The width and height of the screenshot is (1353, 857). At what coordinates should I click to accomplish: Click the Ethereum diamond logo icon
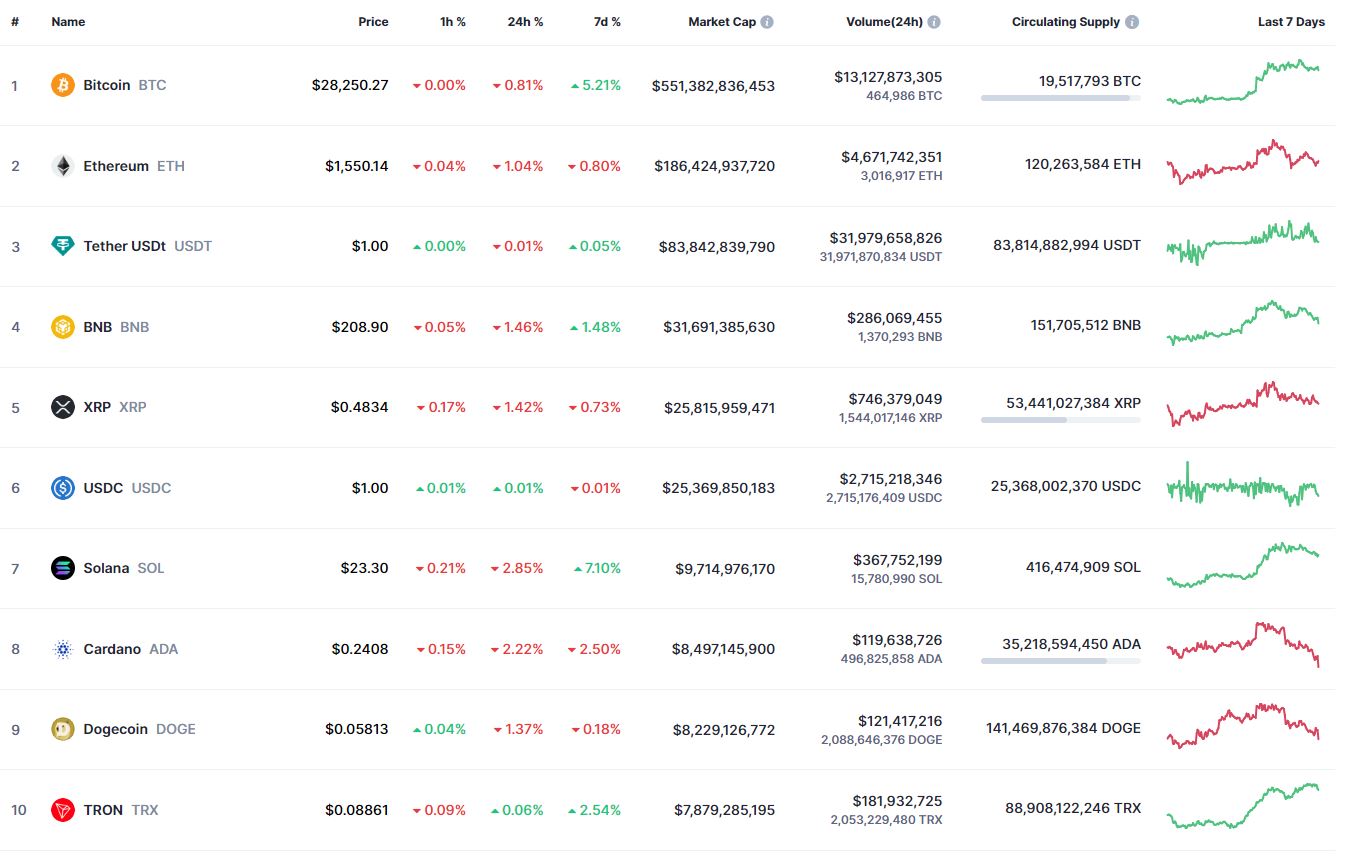point(63,166)
